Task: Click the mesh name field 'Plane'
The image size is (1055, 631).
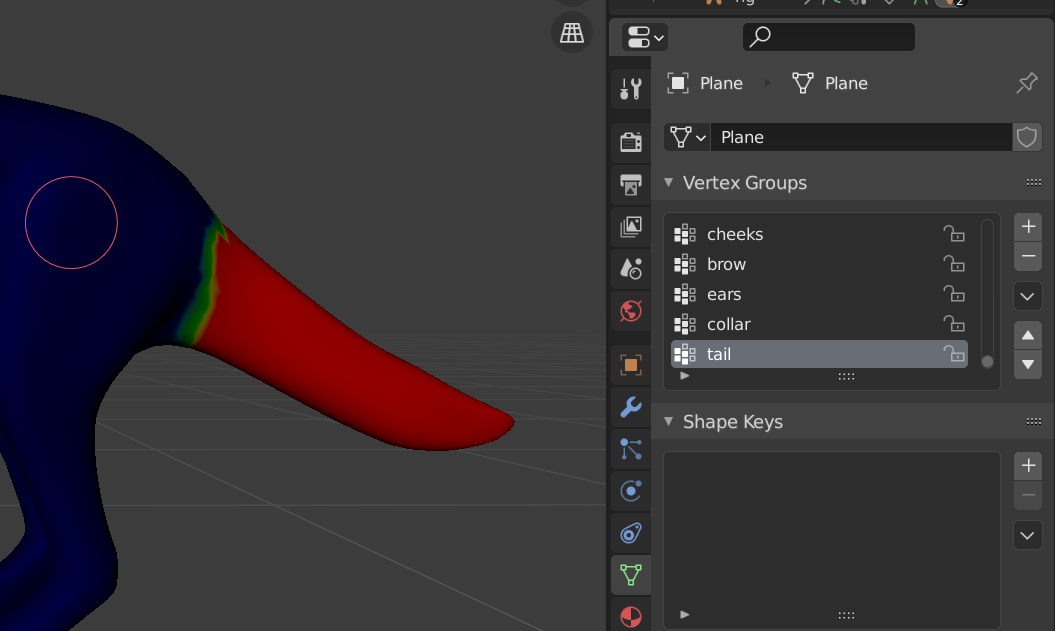Action: [x=861, y=137]
